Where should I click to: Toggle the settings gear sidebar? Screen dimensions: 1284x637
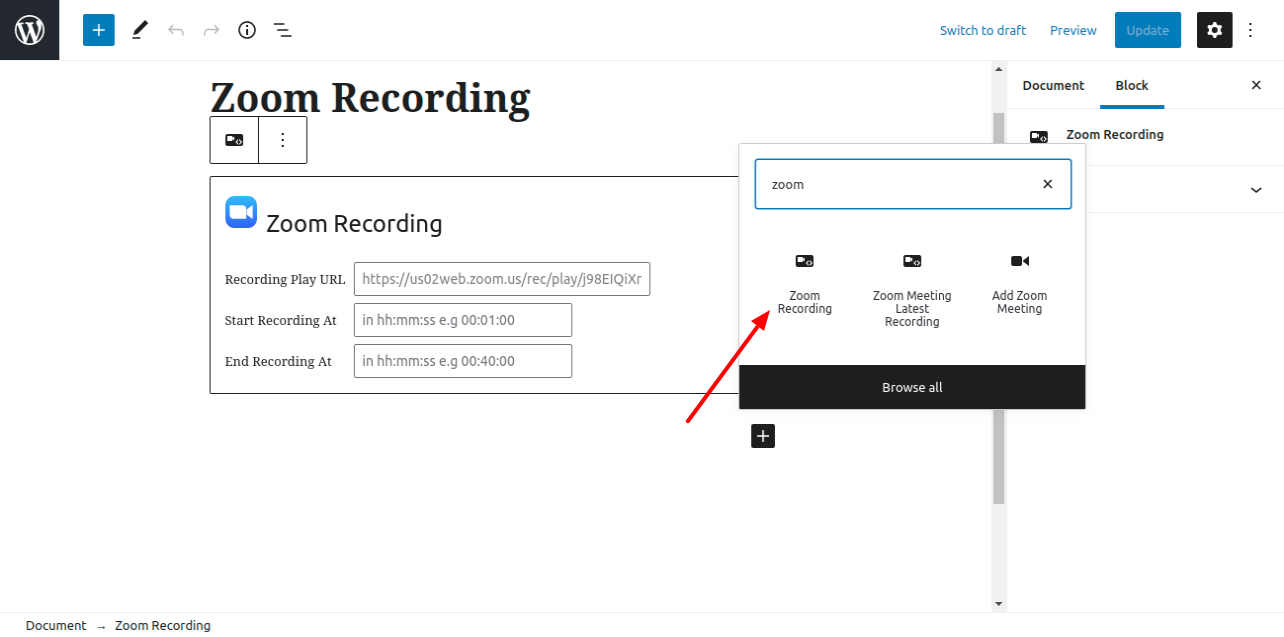click(1215, 30)
